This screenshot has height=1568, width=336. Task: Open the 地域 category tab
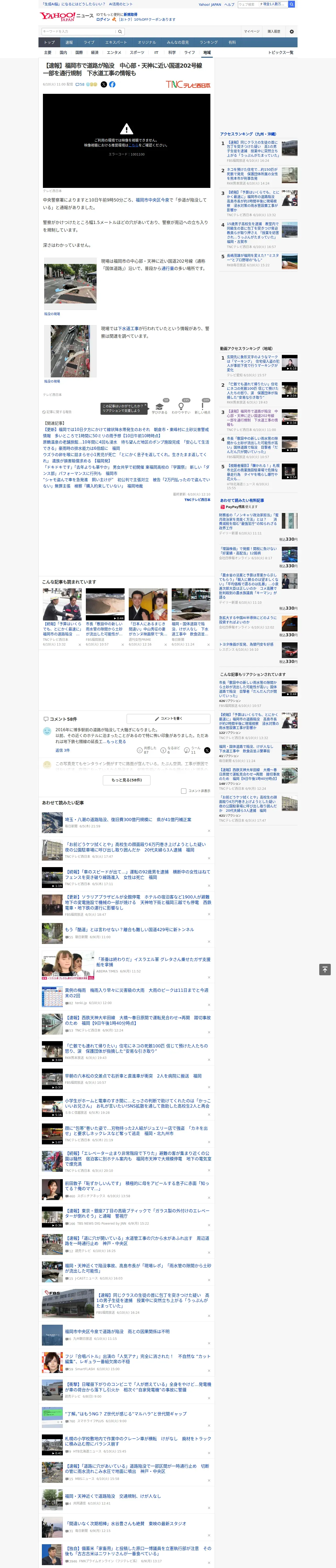pos(207,52)
